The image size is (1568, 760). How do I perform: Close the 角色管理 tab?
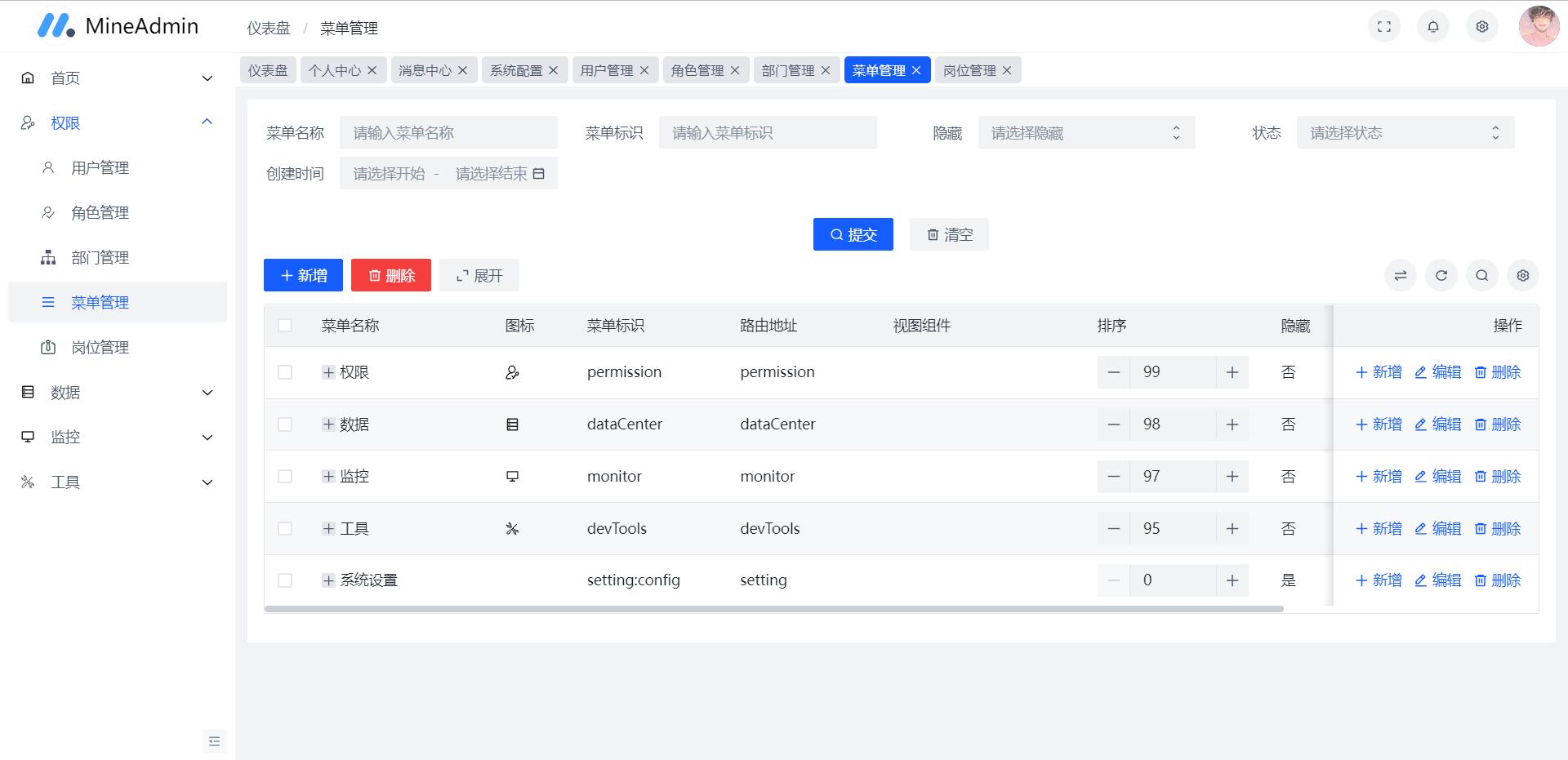click(x=735, y=70)
